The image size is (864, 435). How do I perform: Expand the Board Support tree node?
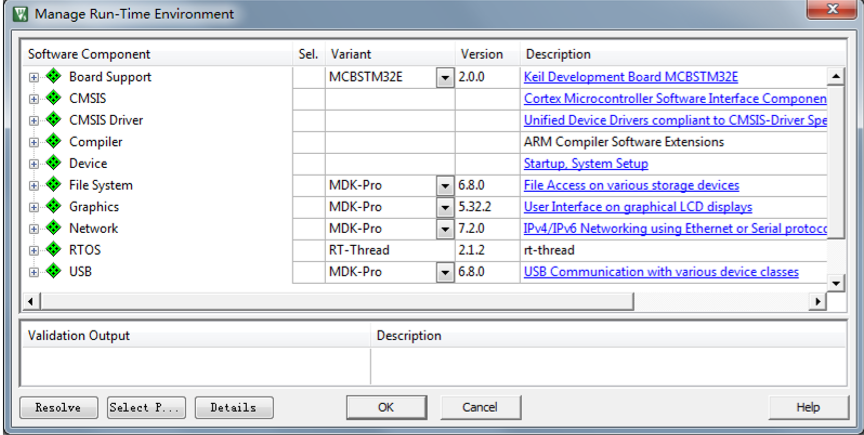(34, 78)
